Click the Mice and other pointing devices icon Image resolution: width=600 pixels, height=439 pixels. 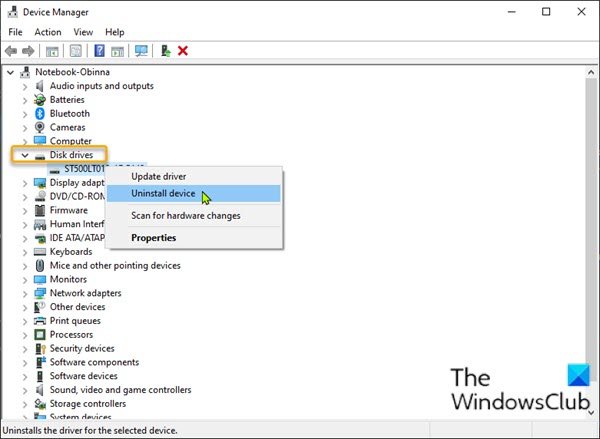40,266
